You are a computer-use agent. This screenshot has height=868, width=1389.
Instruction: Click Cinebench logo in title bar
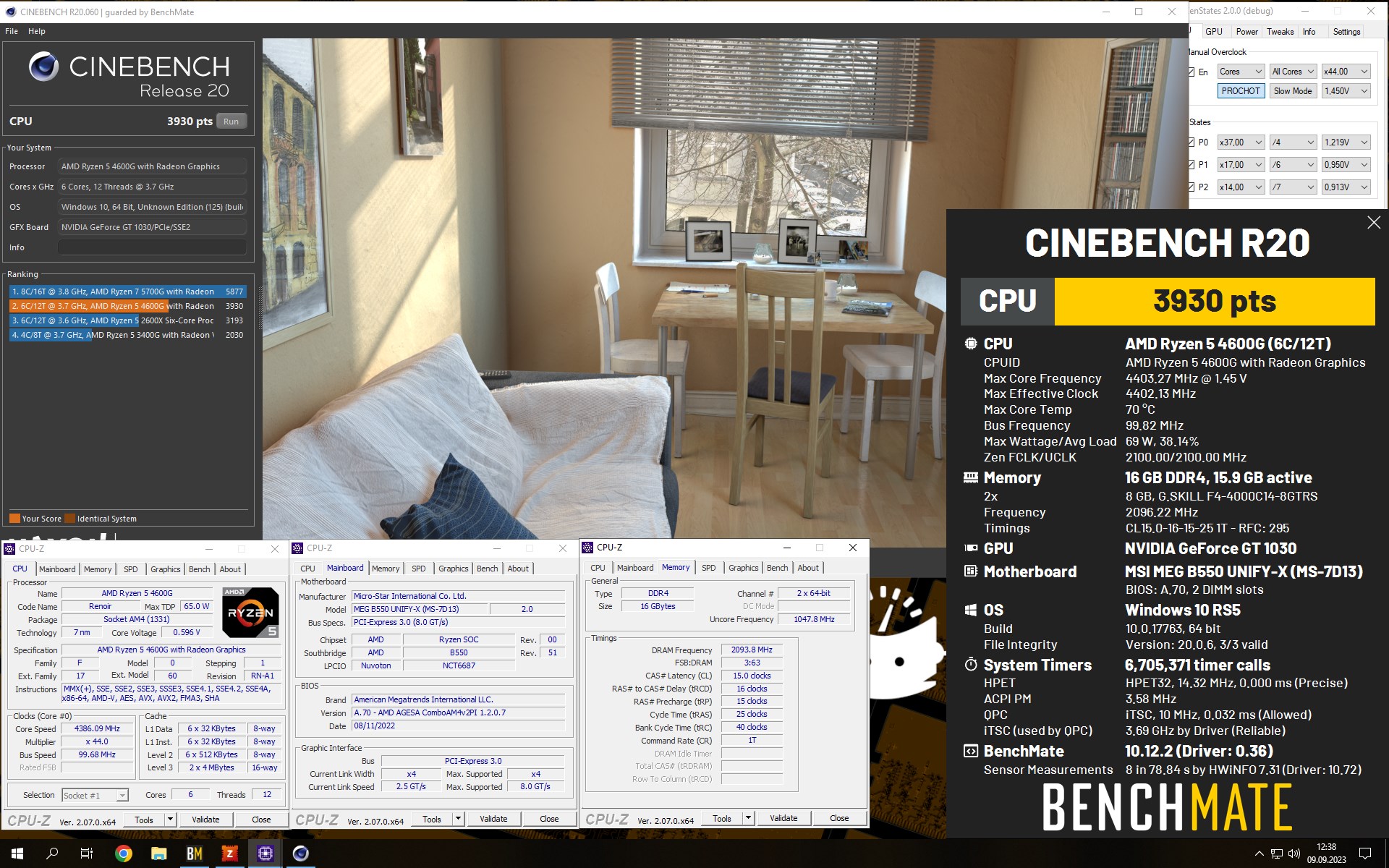11,12
